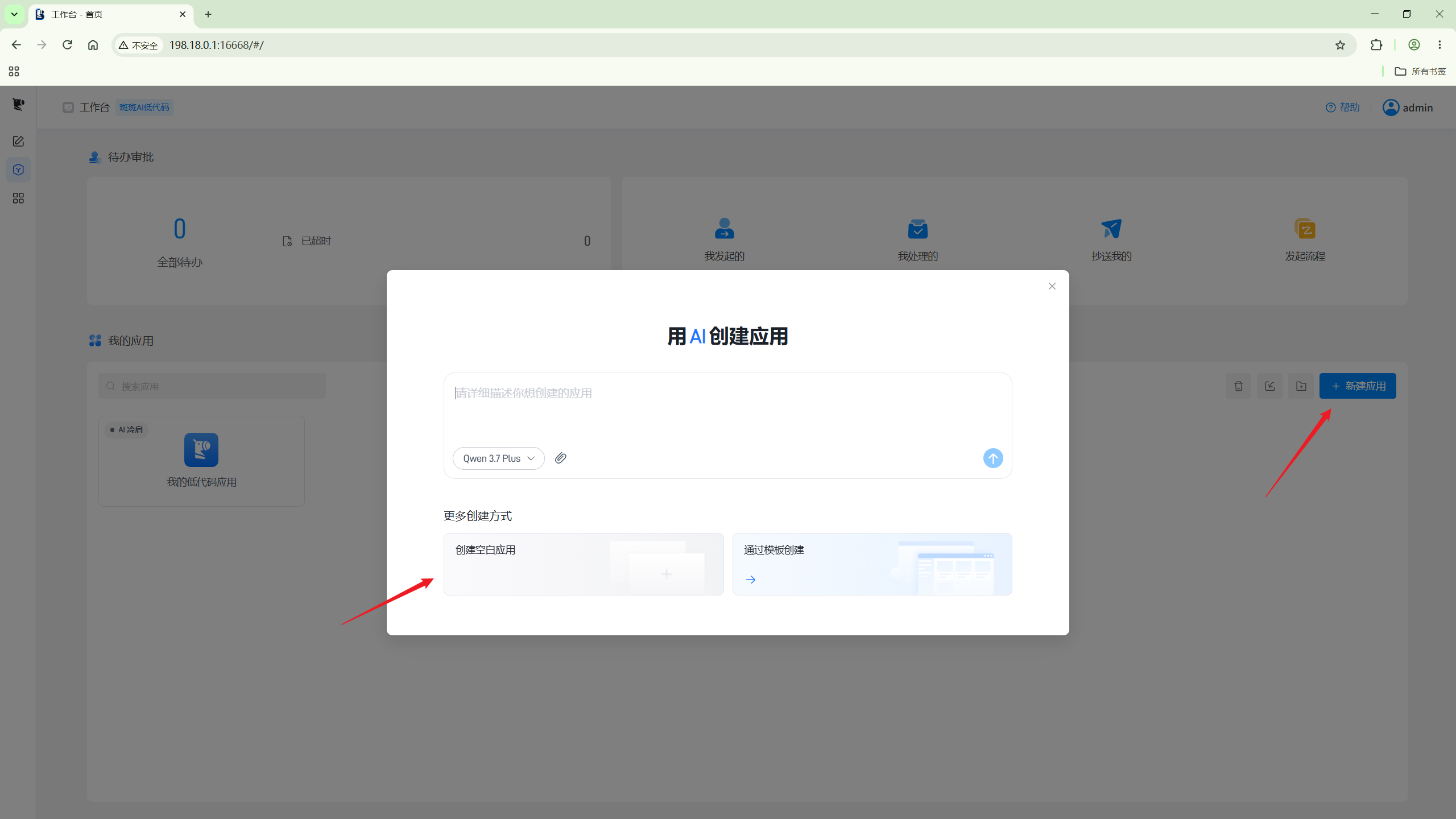Open the Qwen 3.7 Plus model dropdown
Image resolution: width=1456 pixels, height=819 pixels.
(498, 458)
